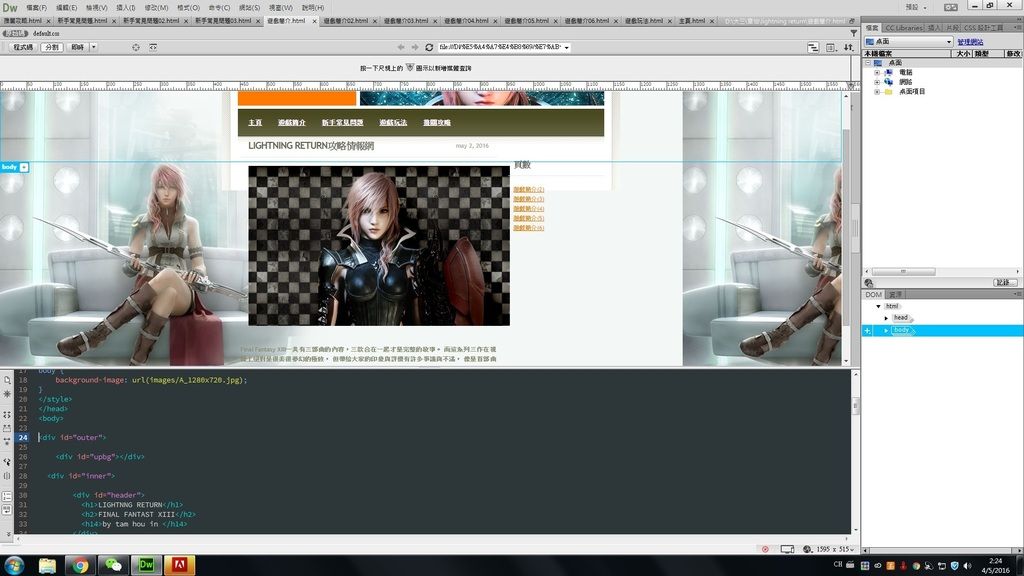This screenshot has height=576, width=1024.
Task: Open Google Chrome from the taskbar
Action: (x=79, y=565)
